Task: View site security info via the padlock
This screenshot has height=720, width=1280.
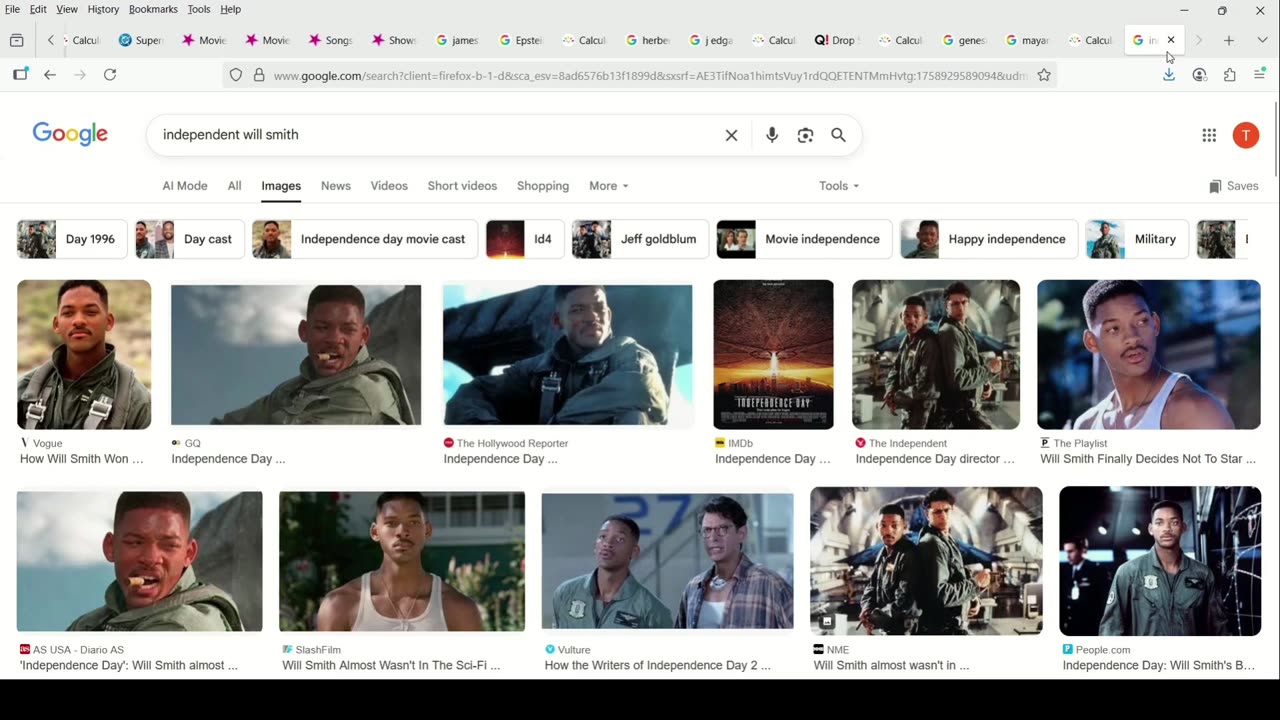Action: (x=259, y=75)
